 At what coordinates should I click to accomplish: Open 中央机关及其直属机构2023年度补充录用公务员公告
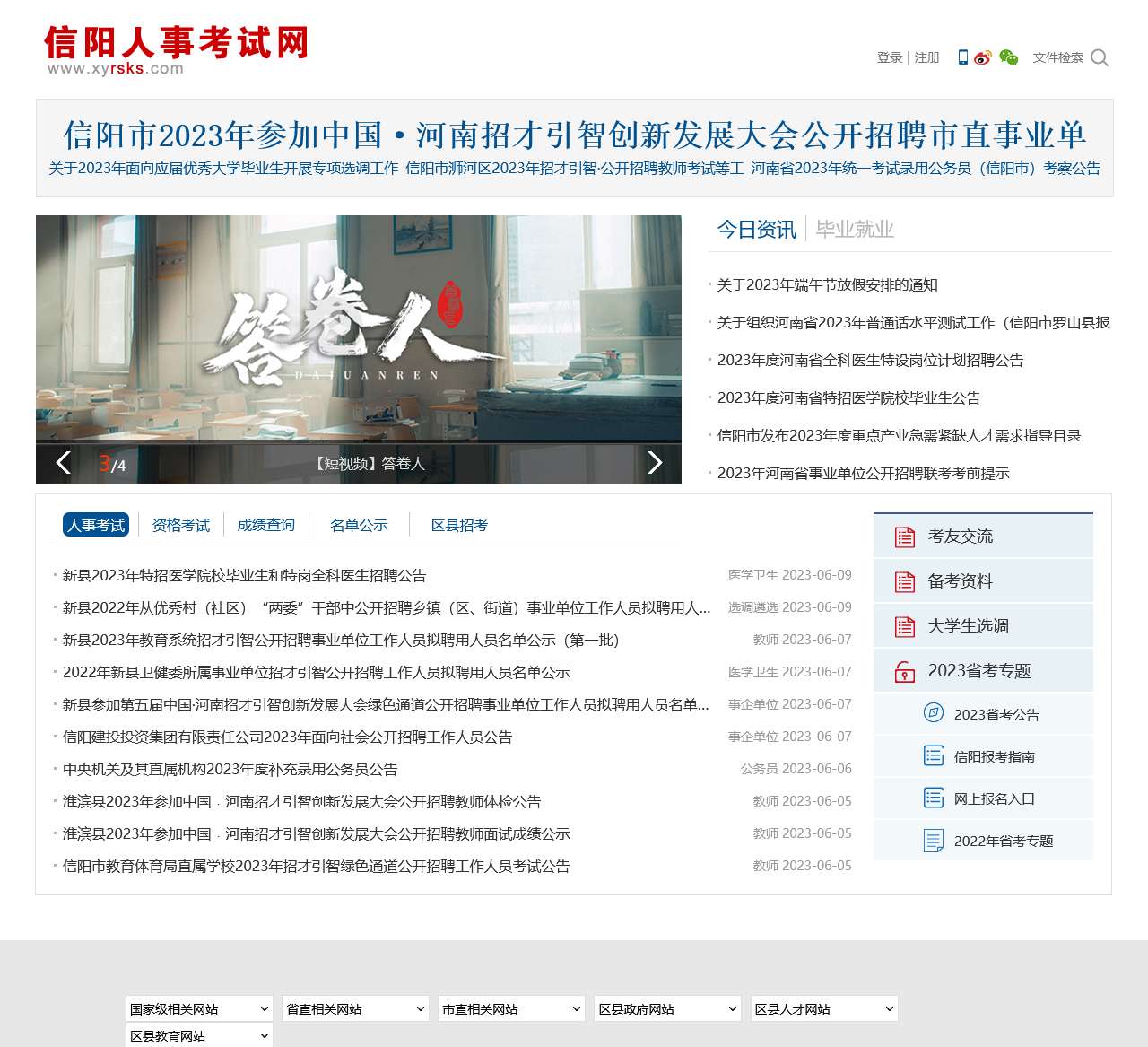(230, 770)
